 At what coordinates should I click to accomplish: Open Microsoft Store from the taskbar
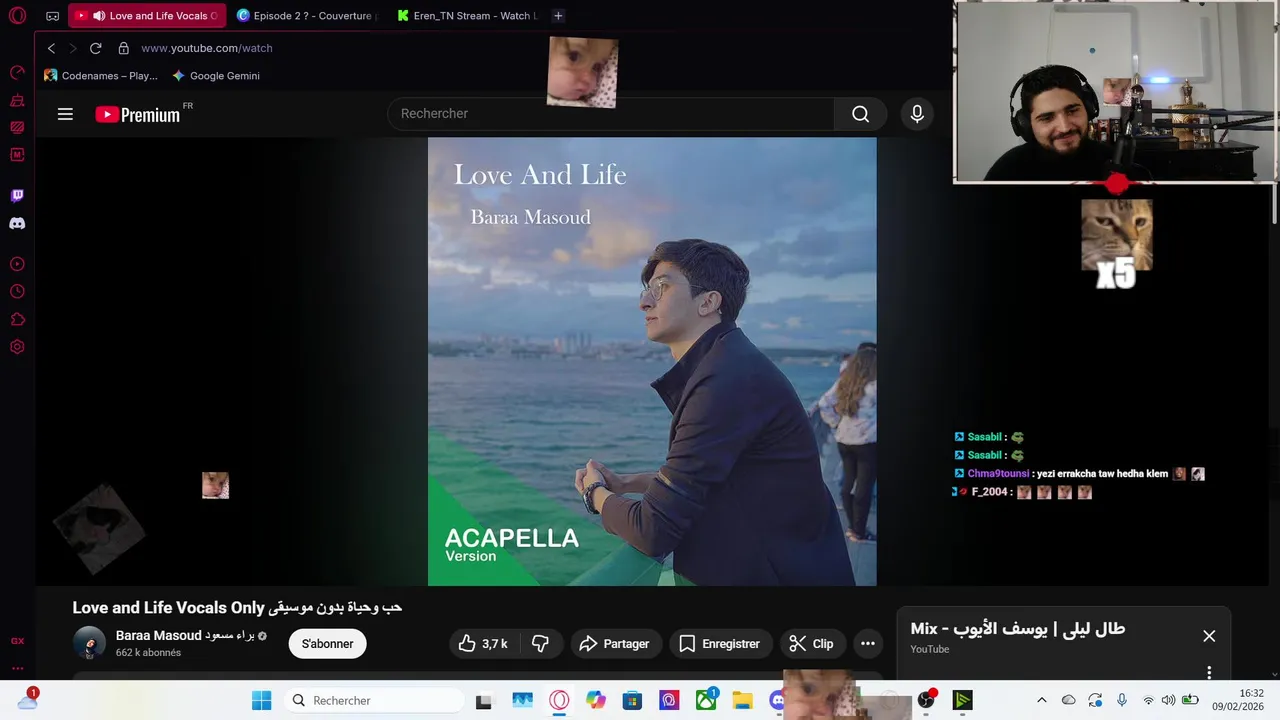click(632, 700)
